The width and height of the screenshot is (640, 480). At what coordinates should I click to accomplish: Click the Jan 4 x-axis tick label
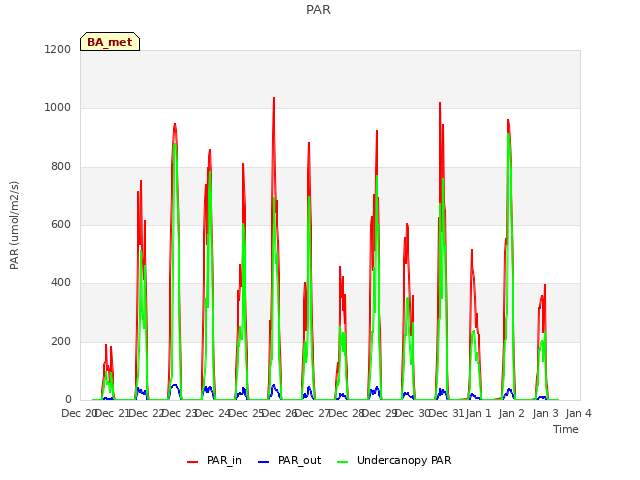[578, 413]
